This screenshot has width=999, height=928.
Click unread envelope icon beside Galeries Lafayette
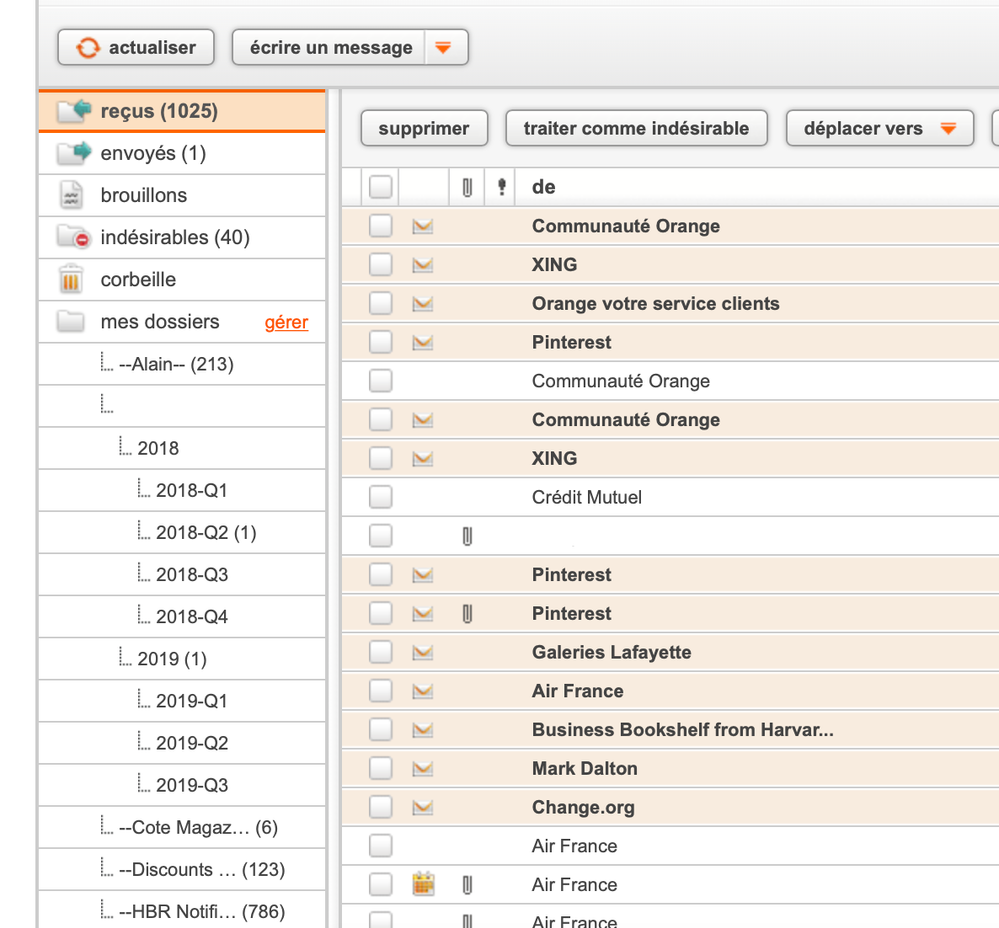click(423, 652)
